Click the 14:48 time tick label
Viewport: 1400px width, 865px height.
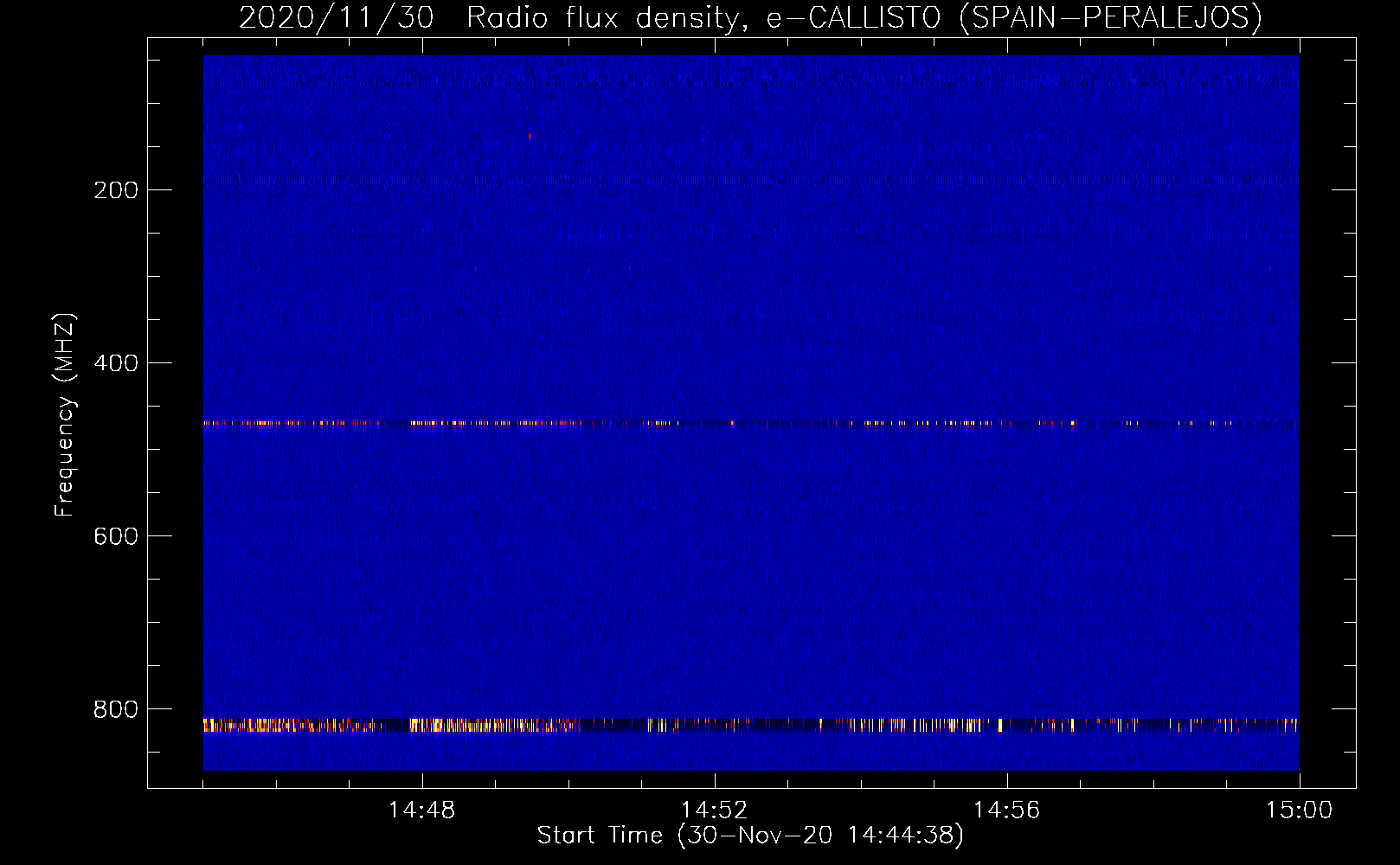click(x=421, y=811)
